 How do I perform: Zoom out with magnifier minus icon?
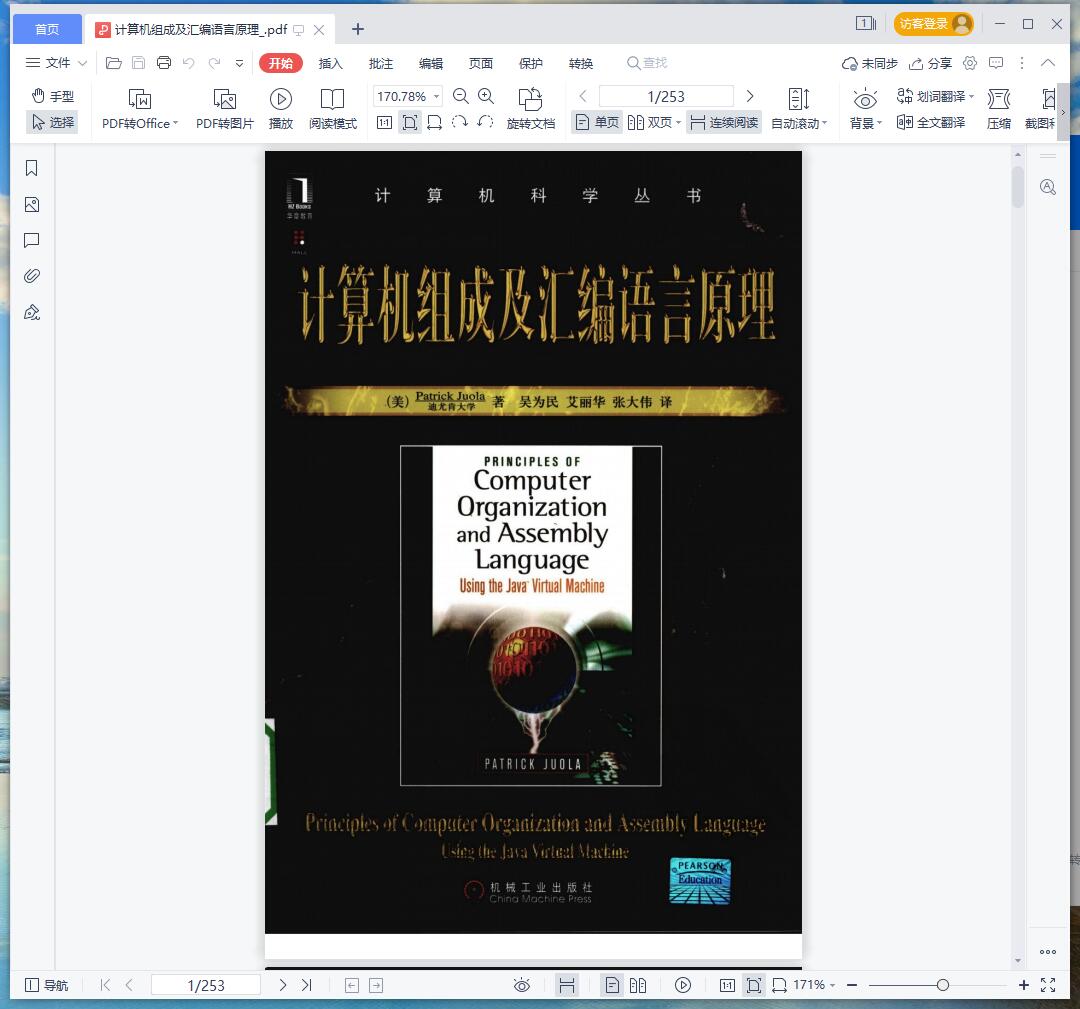pyautogui.click(x=461, y=96)
